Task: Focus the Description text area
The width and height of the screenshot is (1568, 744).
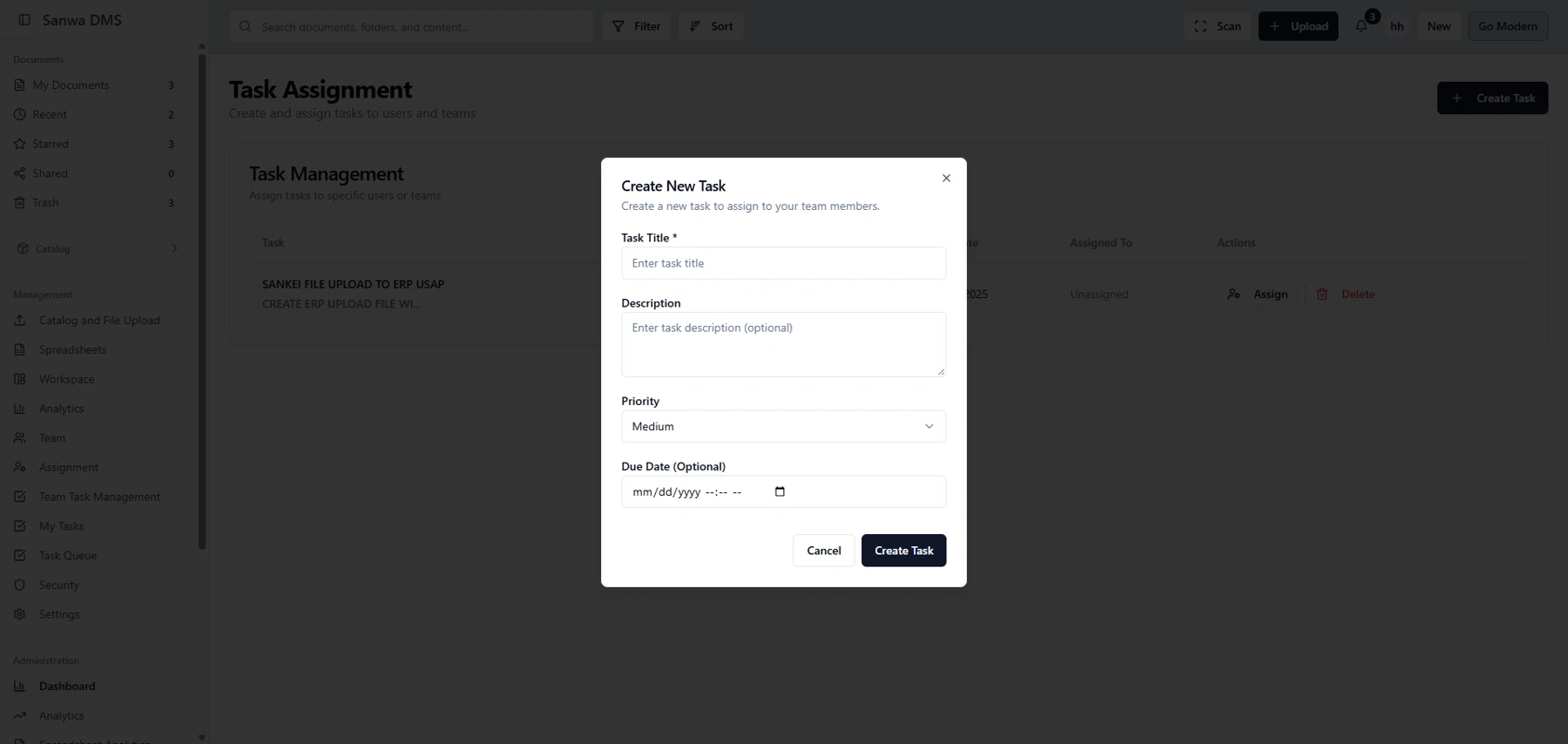Action: (x=783, y=344)
